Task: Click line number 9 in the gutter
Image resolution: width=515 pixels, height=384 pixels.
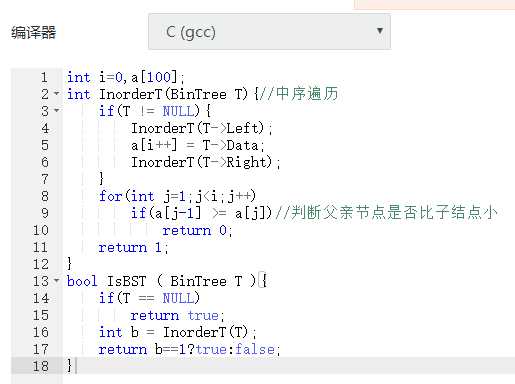Action: (45, 213)
